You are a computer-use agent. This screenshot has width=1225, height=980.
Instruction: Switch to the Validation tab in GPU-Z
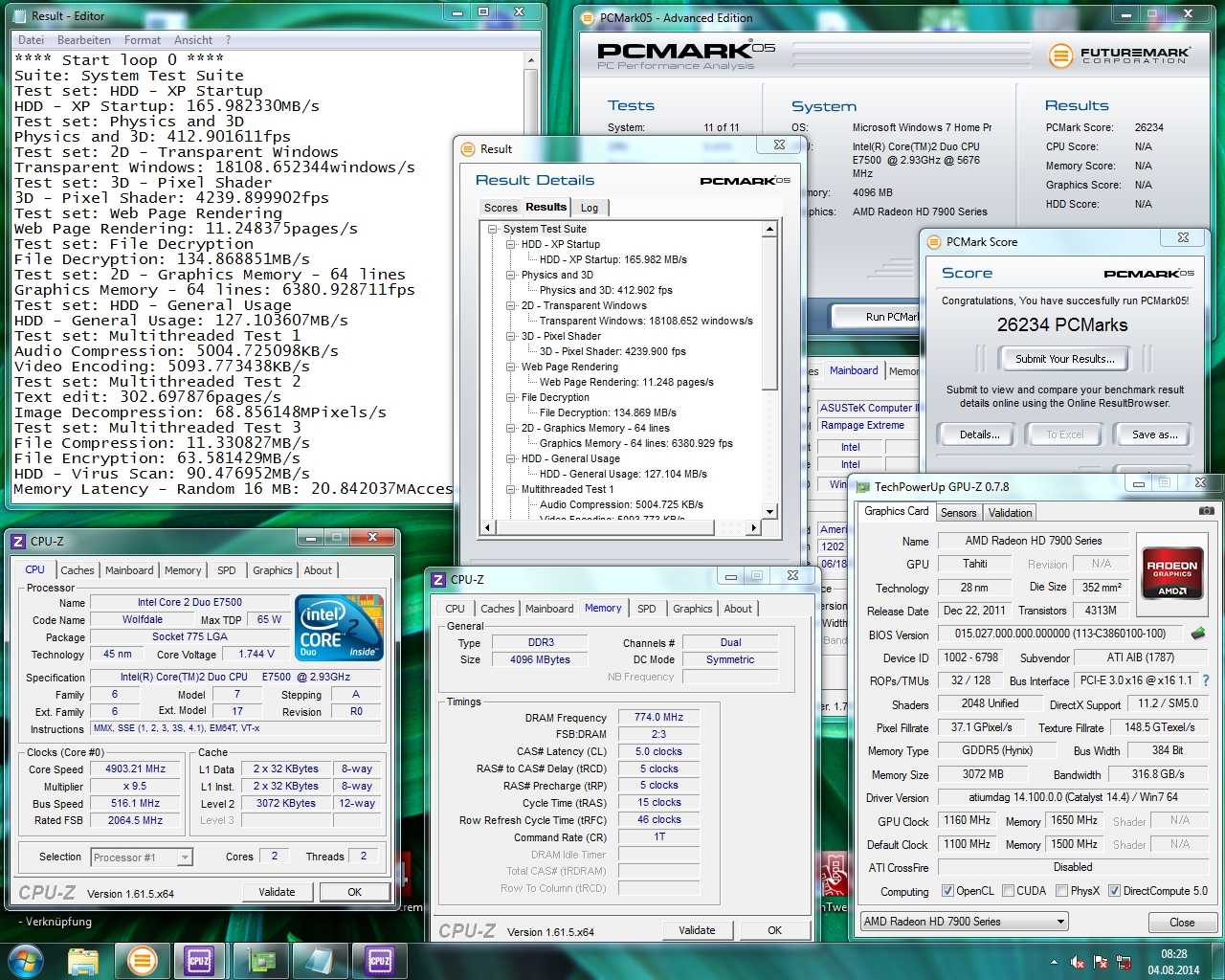pos(1010,513)
